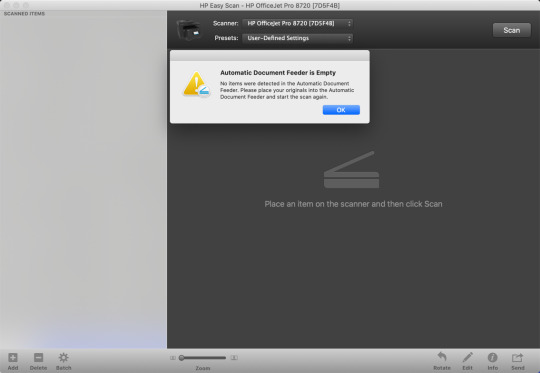Click the Add icon in bottom toolbar

point(13,358)
